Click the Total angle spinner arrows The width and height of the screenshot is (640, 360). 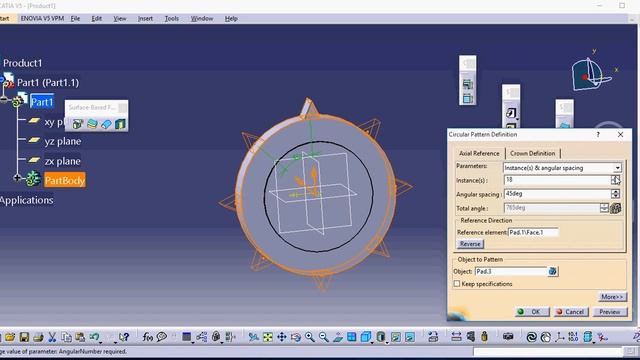click(604, 208)
